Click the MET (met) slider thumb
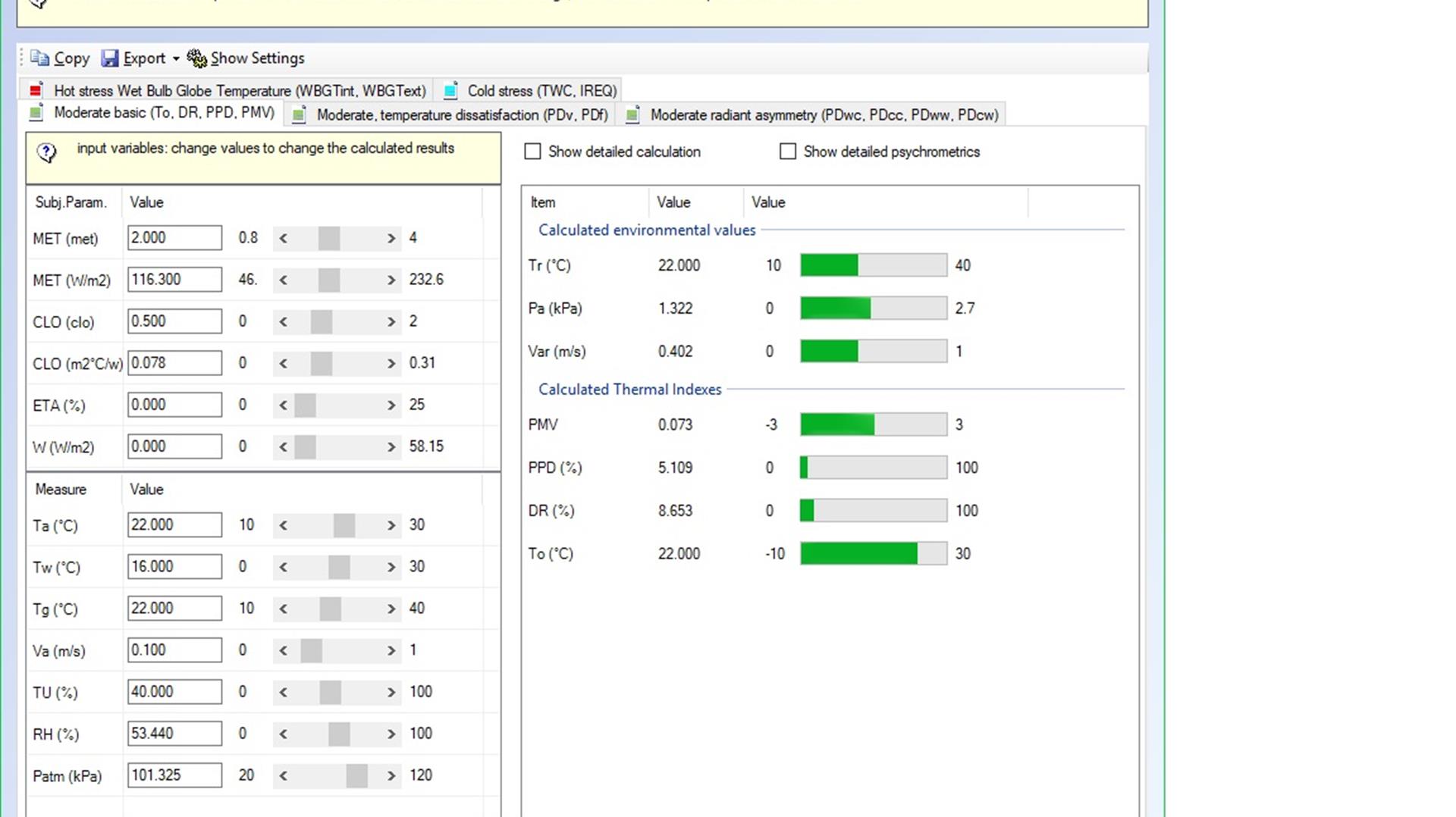The height and width of the screenshot is (817, 1456). click(329, 238)
